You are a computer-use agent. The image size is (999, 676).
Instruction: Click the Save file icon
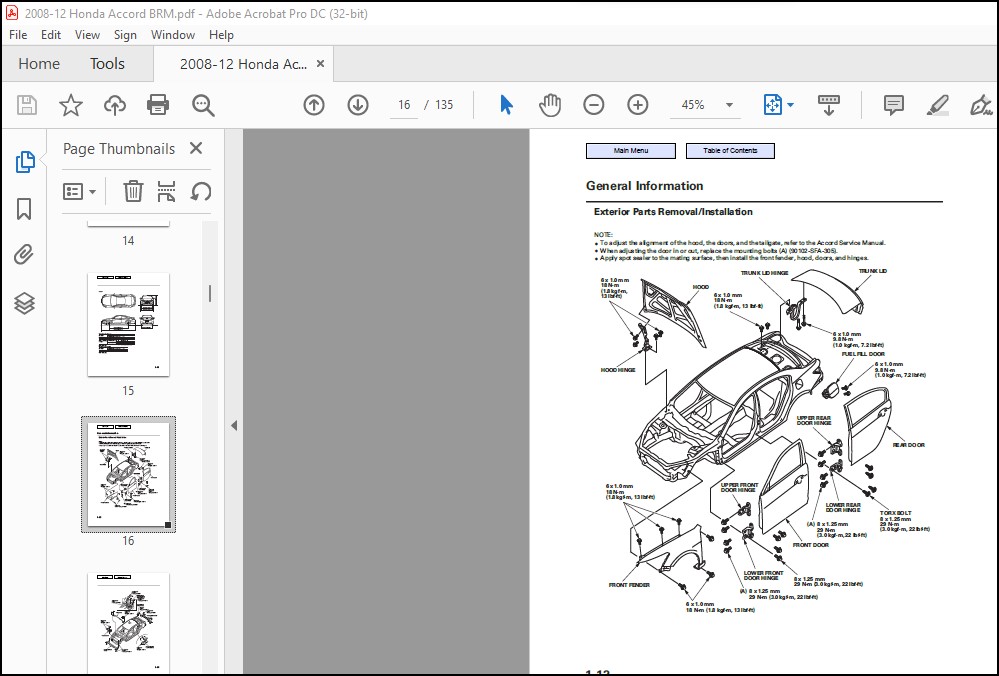click(x=27, y=104)
